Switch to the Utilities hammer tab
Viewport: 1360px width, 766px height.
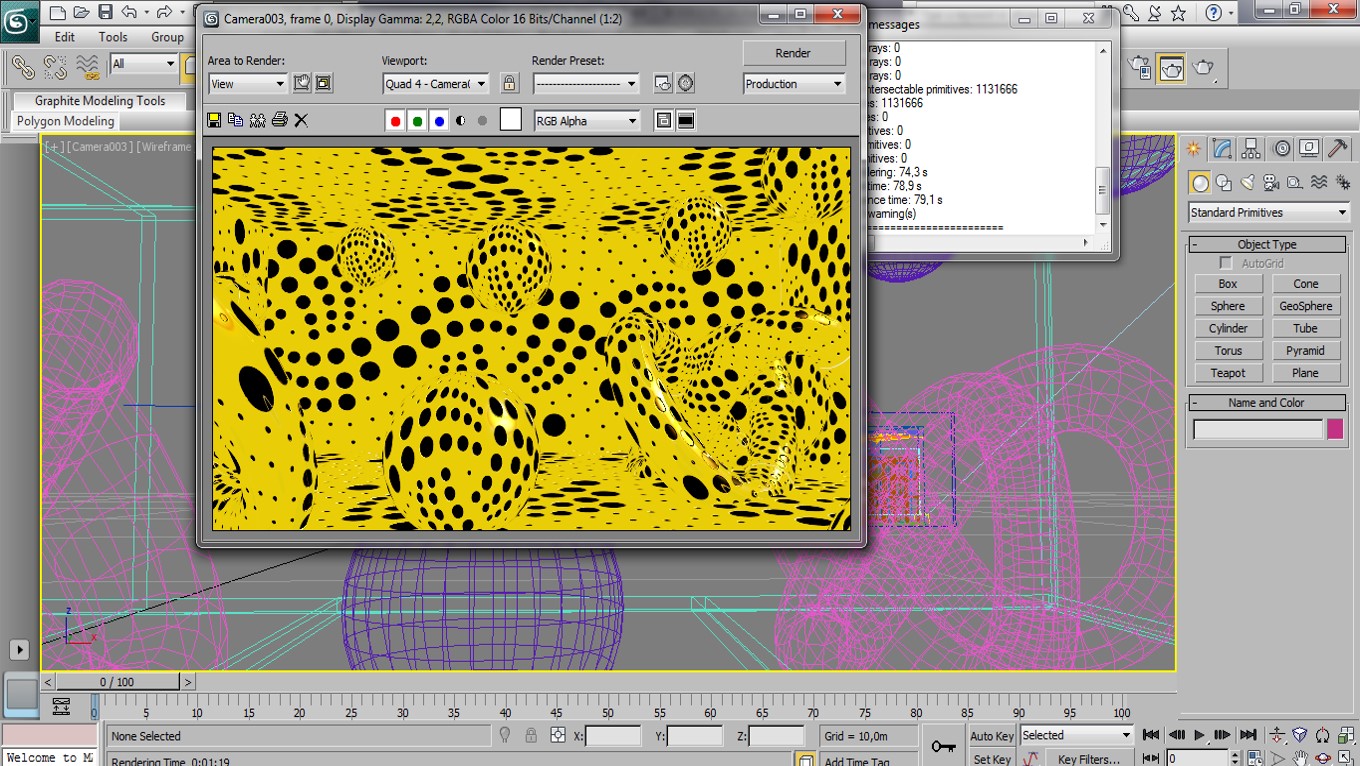pos(1338,149)
